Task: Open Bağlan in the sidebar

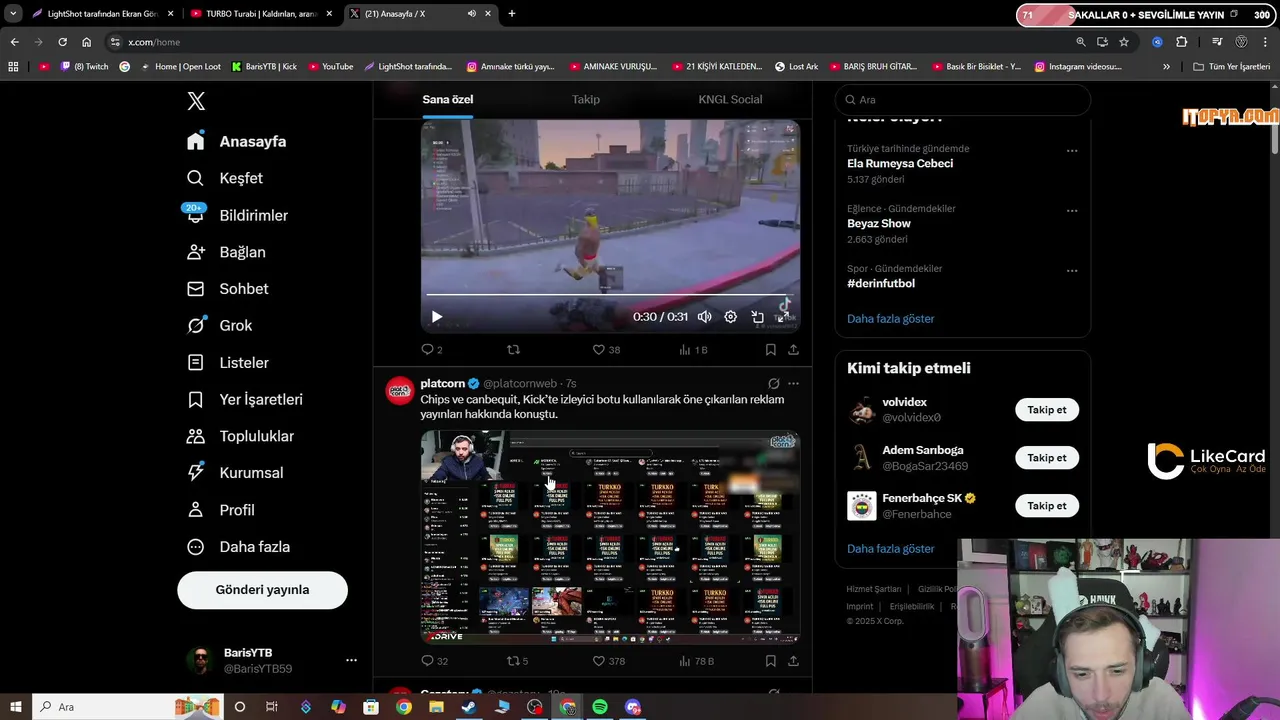Action: coord(226,252)
